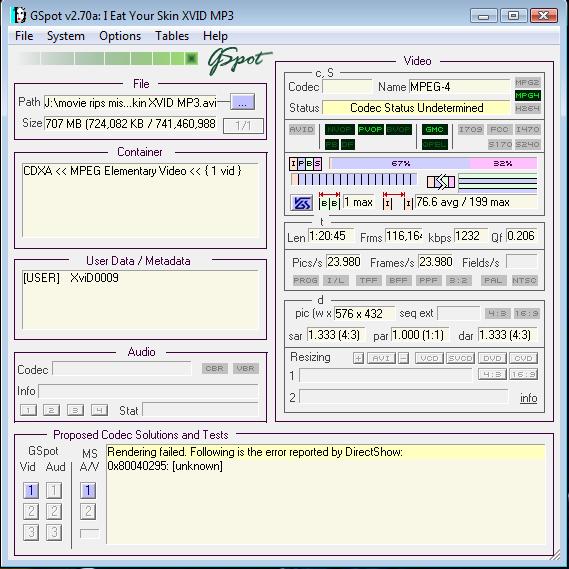Open the info link in Resizing
The width and height of the screenshot is (569, 569).
pos(528,398)
